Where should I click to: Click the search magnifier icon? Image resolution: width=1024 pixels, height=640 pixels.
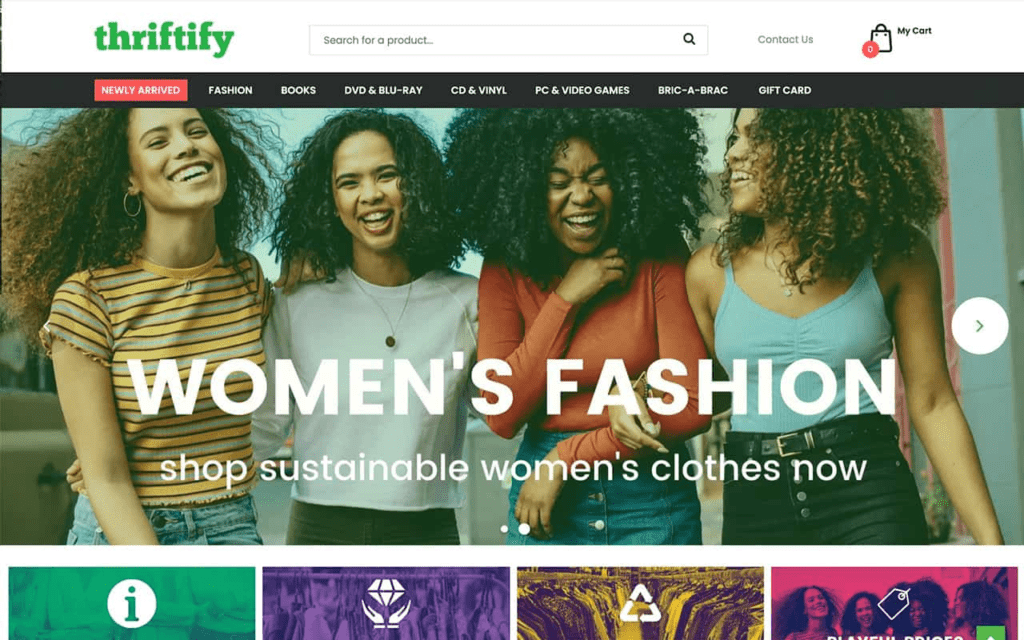(x=689, y=39)
